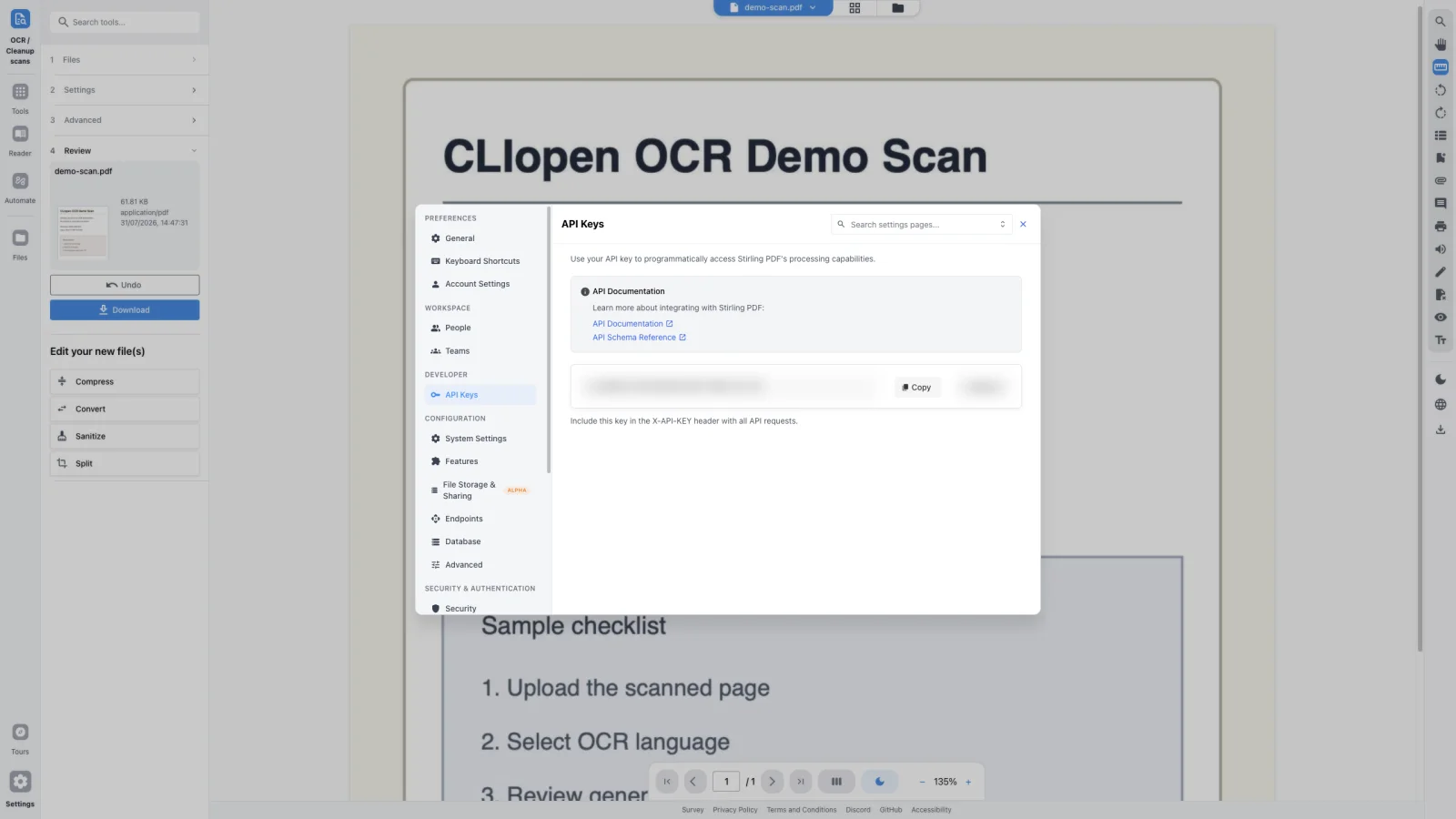Open attachments with the paperclip icon

point(1441,181)
